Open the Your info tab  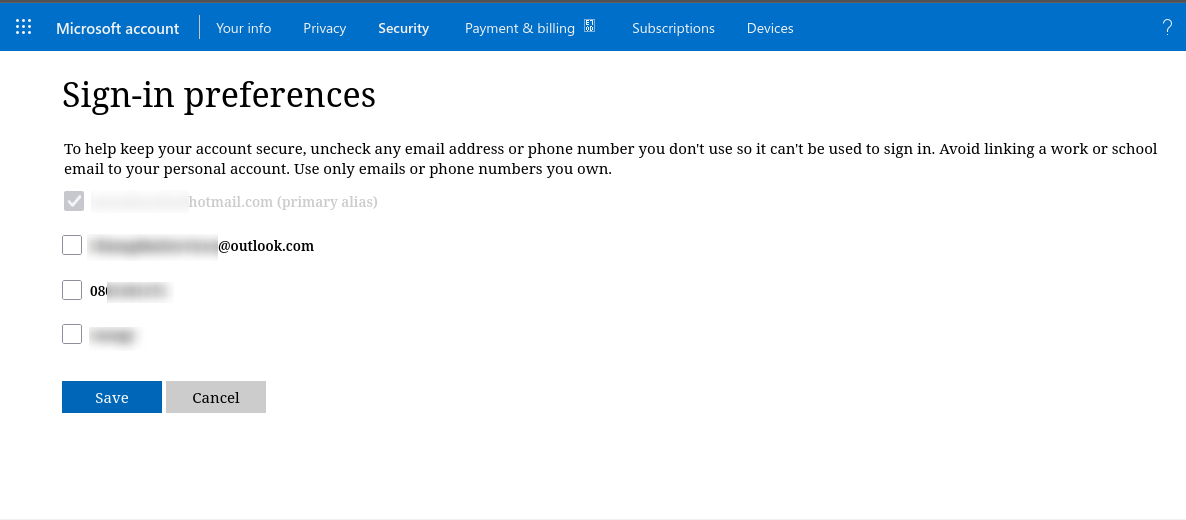pos(243,28)
